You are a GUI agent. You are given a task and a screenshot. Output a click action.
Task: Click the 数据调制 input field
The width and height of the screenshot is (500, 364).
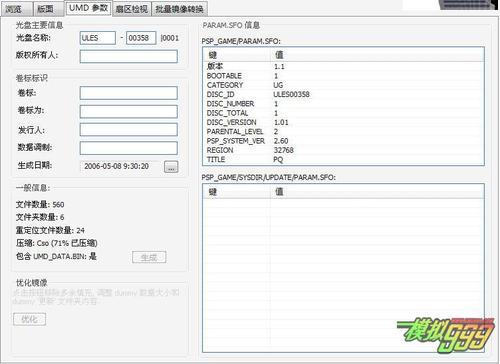(129, 148)
